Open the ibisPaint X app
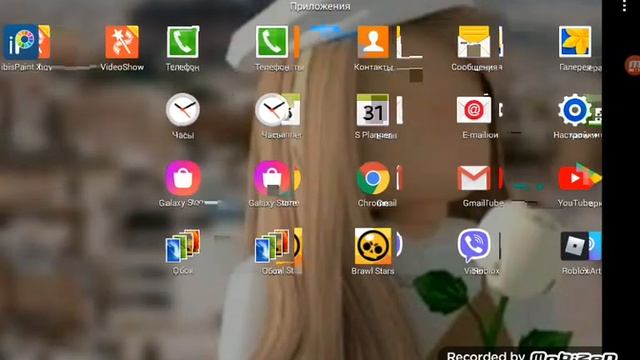640x360 pixels. pos(21,42)
